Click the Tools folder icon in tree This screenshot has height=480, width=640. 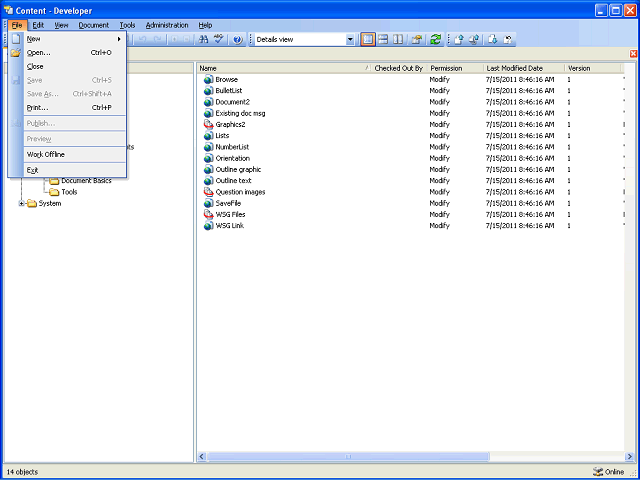[x=54, y=192]
